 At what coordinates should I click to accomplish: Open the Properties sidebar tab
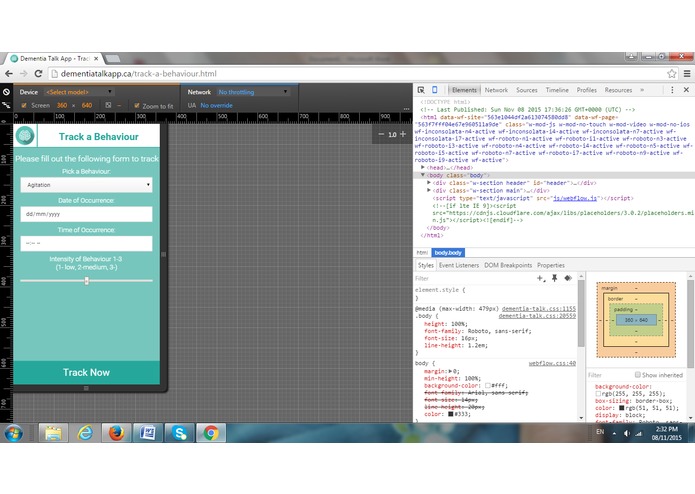pos(551,265)
